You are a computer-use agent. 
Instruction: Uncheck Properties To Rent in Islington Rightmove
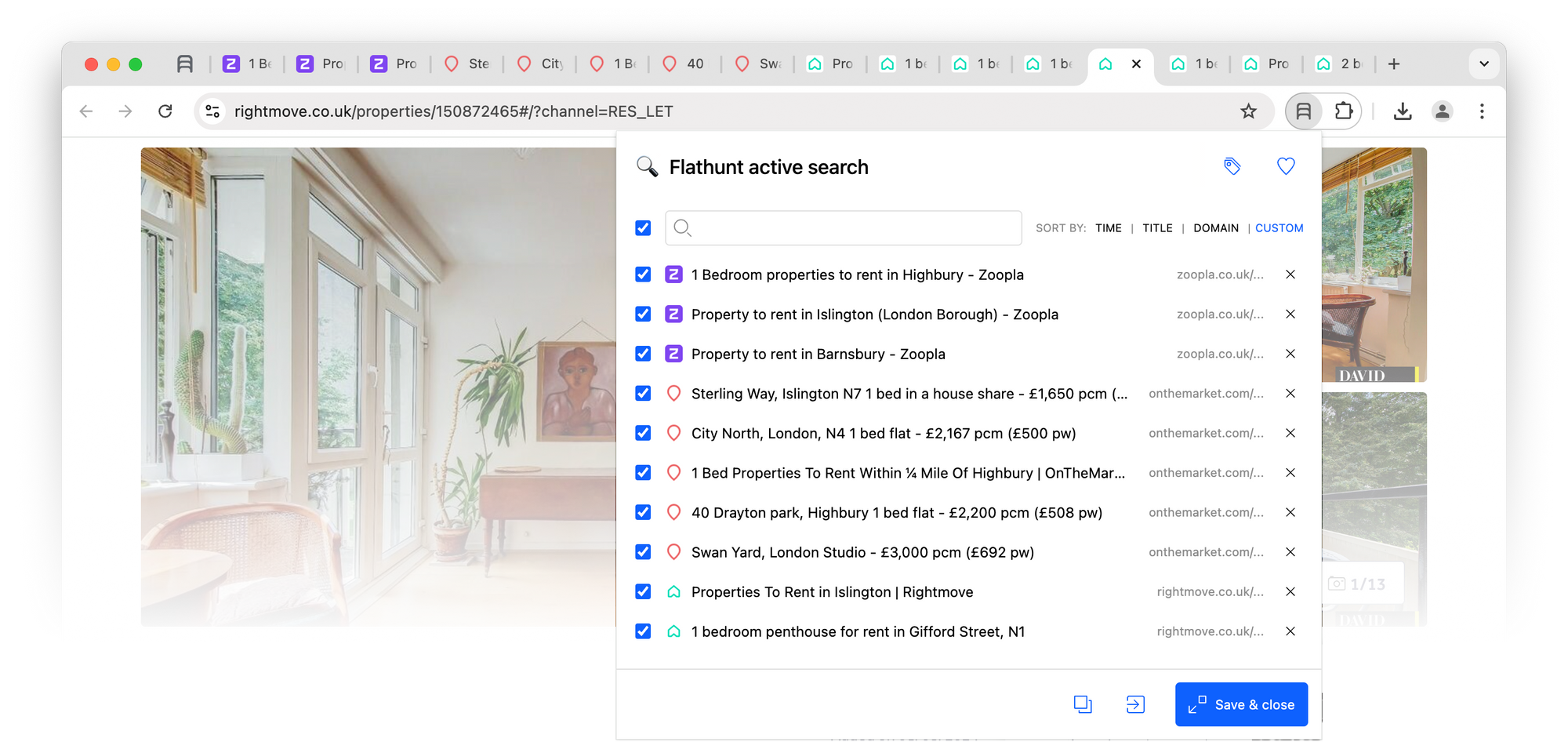point(643,591)
